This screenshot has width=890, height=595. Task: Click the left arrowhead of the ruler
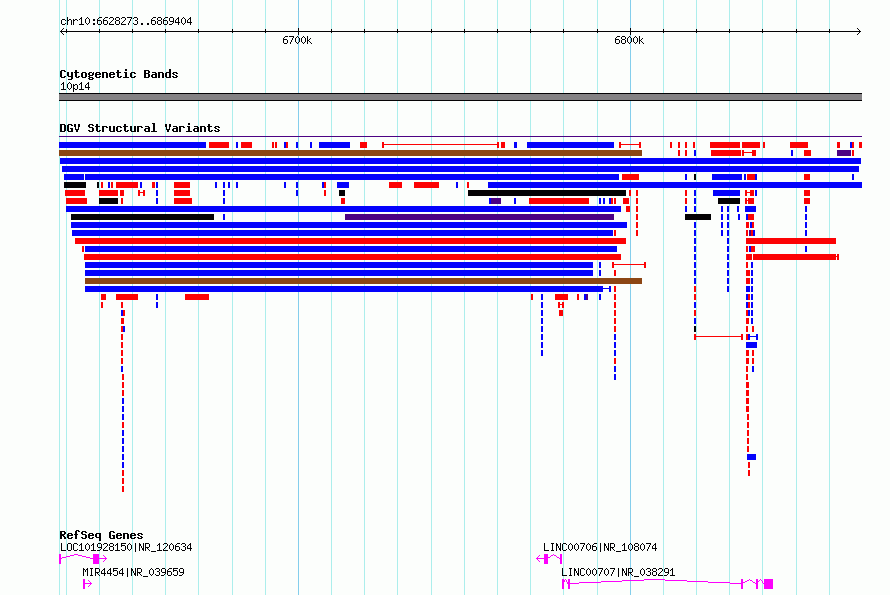pyautogui.click(x=62, y=32)
